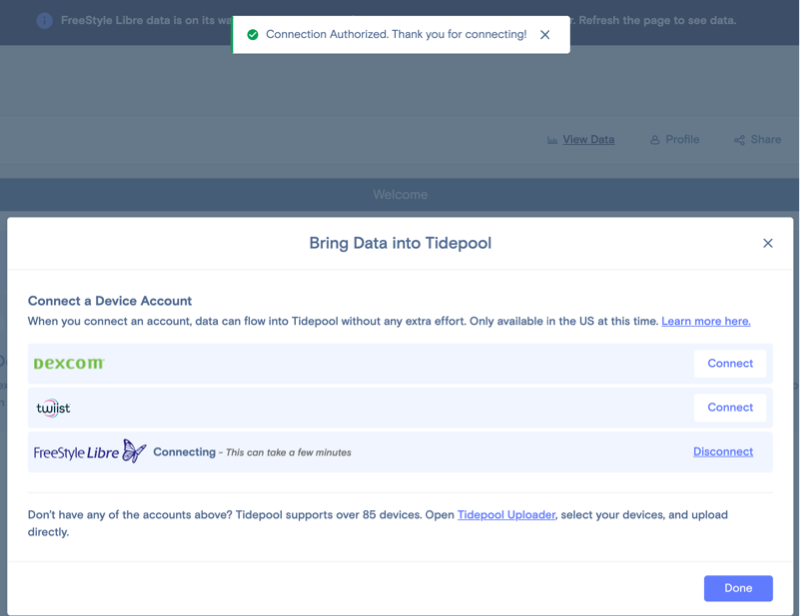Image resolution: width=800 pixels, height=616 pixels.
Task: Open the Learn more here link
Action: click(706, 321)
